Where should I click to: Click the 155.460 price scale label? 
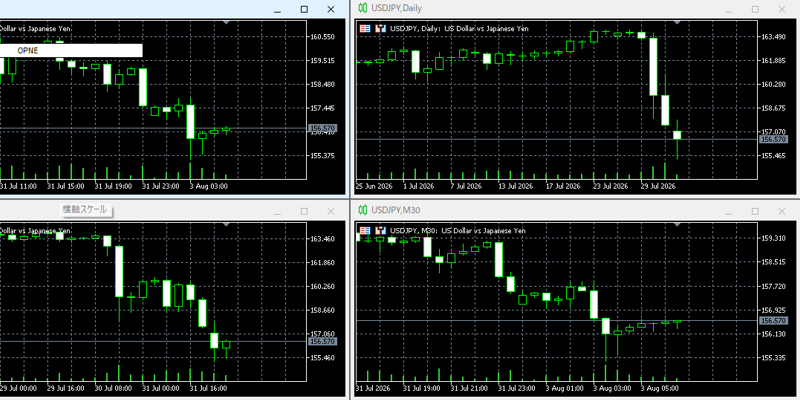[x=322, y=358]
